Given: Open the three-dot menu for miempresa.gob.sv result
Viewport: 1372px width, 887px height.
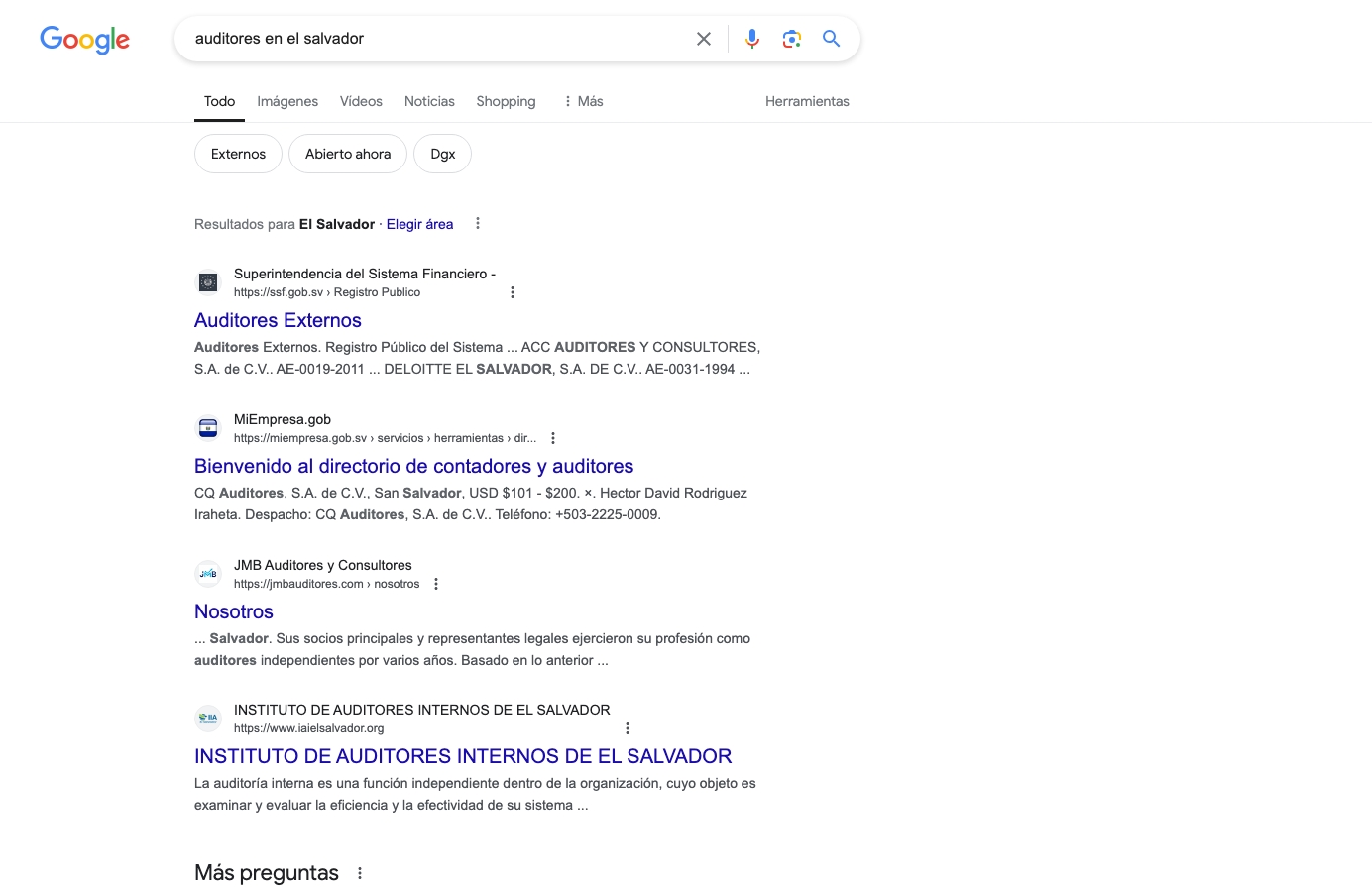Looking at the screenshot, I should coord(553,438).
